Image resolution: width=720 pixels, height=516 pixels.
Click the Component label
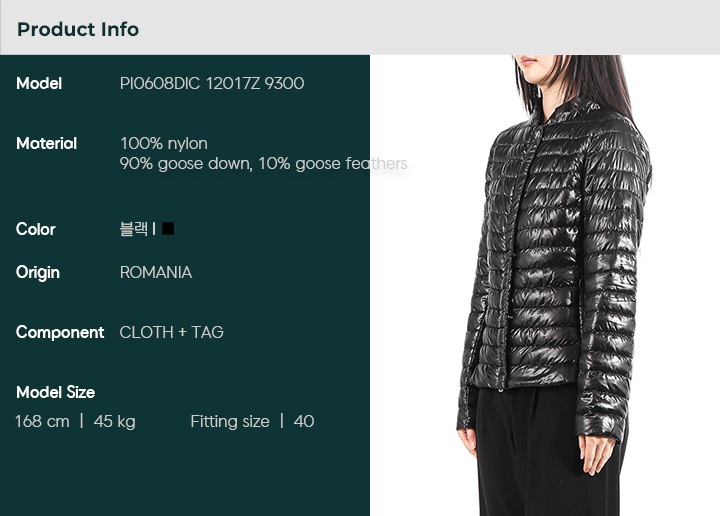(x=60, y=332)
